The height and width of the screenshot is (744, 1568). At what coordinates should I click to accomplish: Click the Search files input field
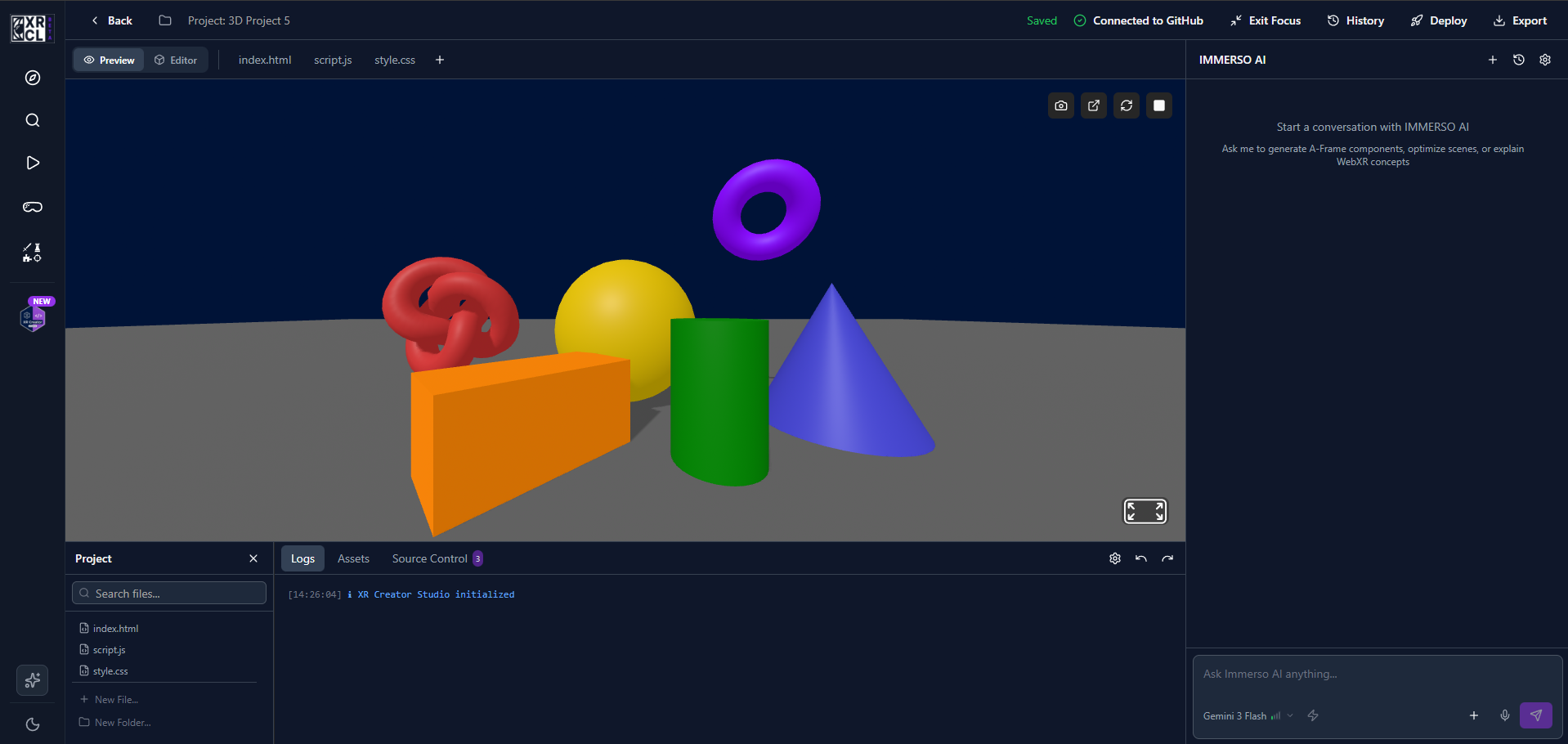[169, 594]
